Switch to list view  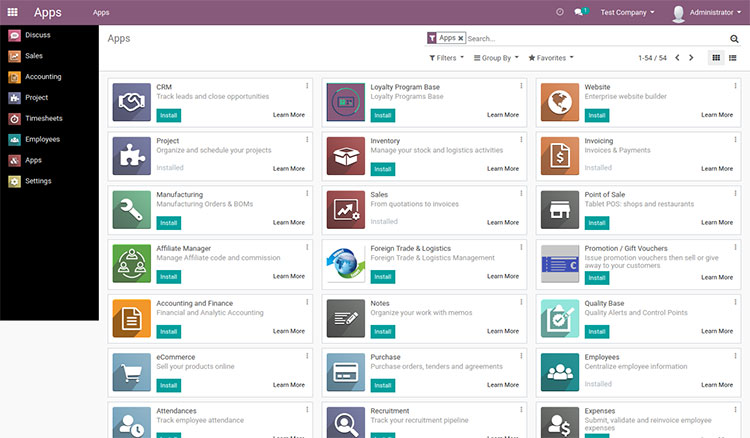733,58
